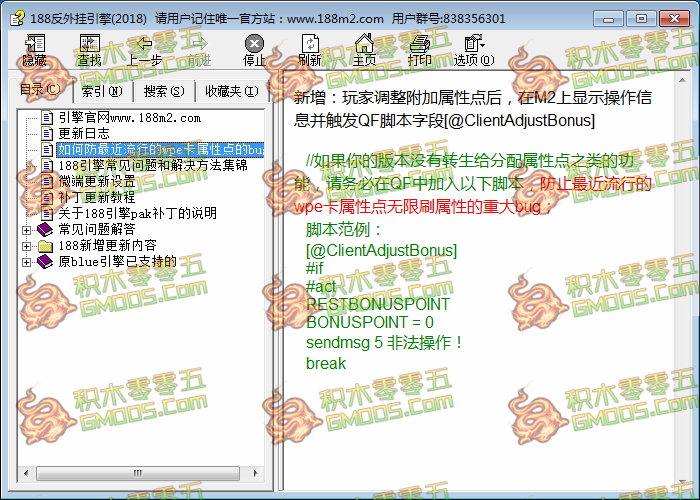
Task: Click the tree's horizontal scrollbar thumb
Action: [x=138, y=473]
